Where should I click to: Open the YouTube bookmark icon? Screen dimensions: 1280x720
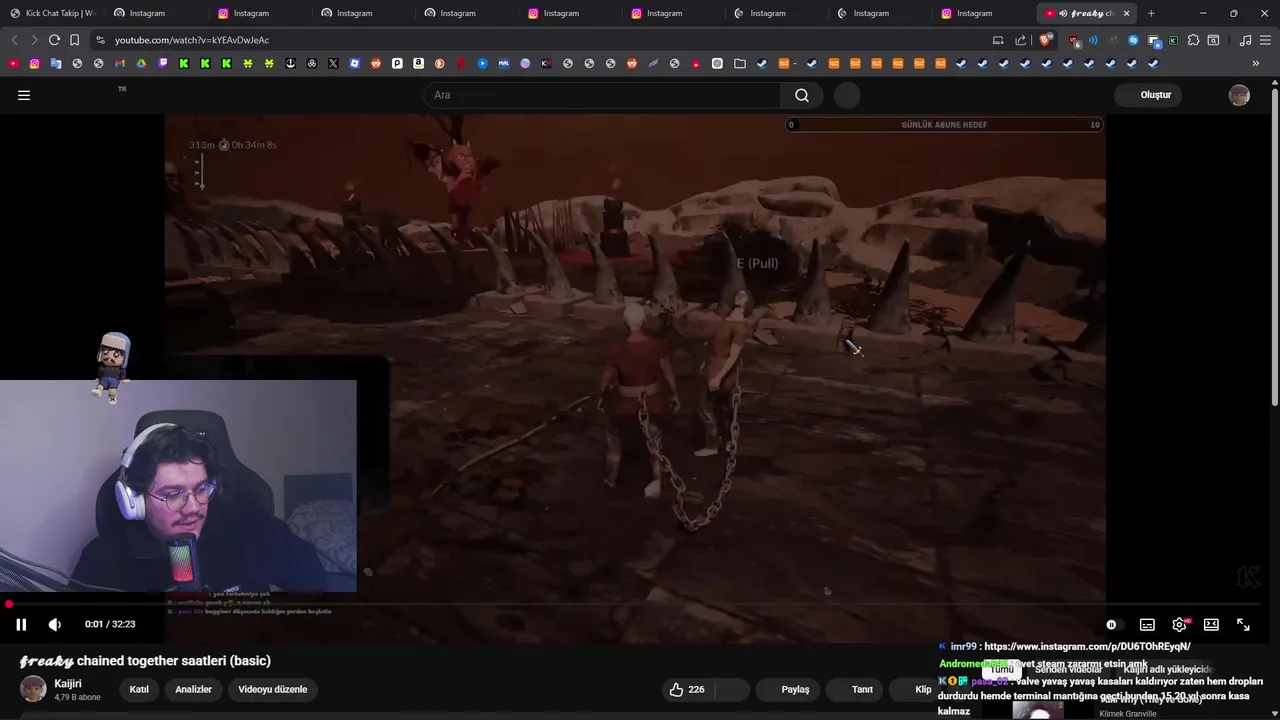click(13, 63)
